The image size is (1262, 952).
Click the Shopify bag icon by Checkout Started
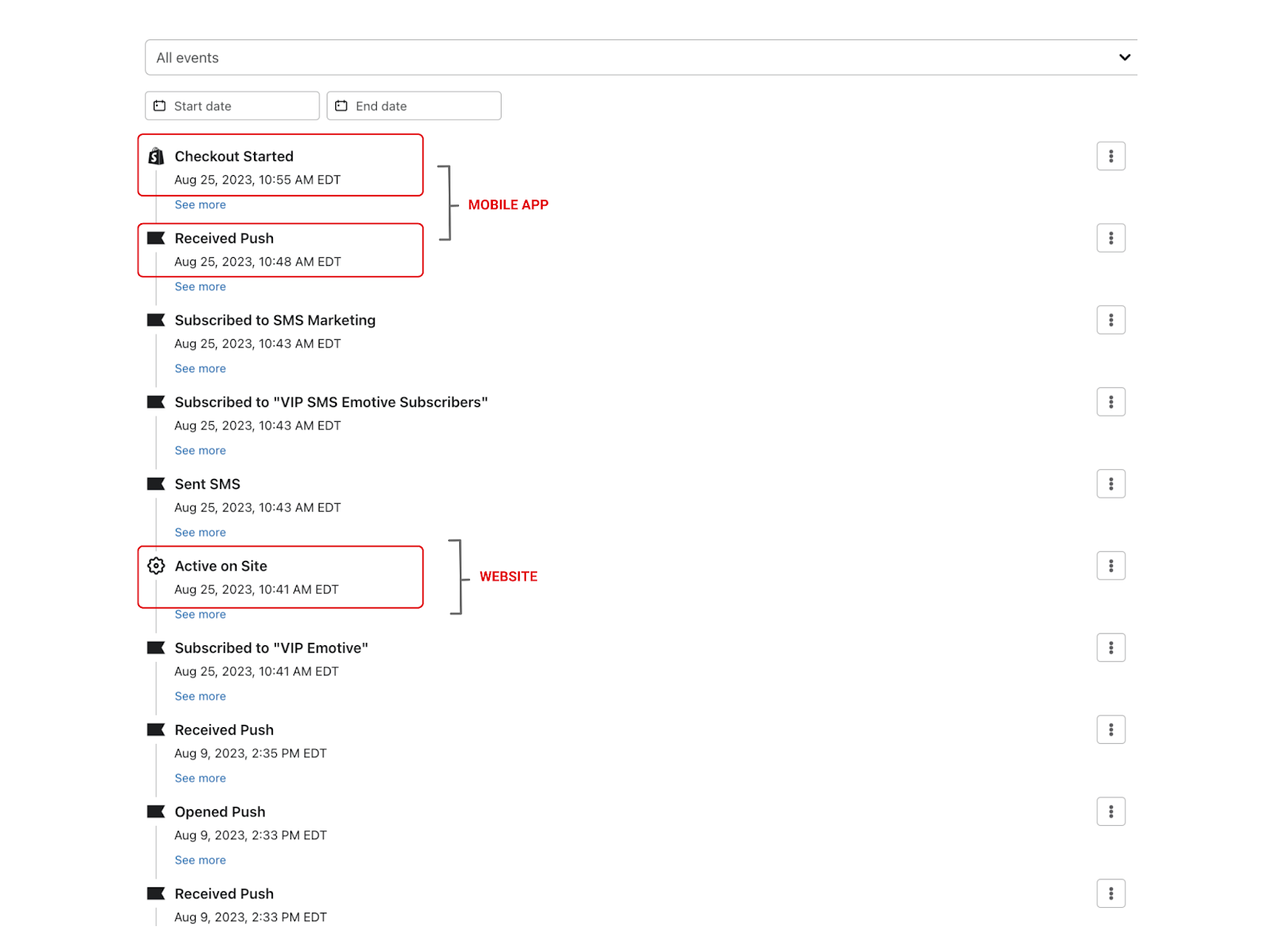pyautogui.click(x=156, y=156)
